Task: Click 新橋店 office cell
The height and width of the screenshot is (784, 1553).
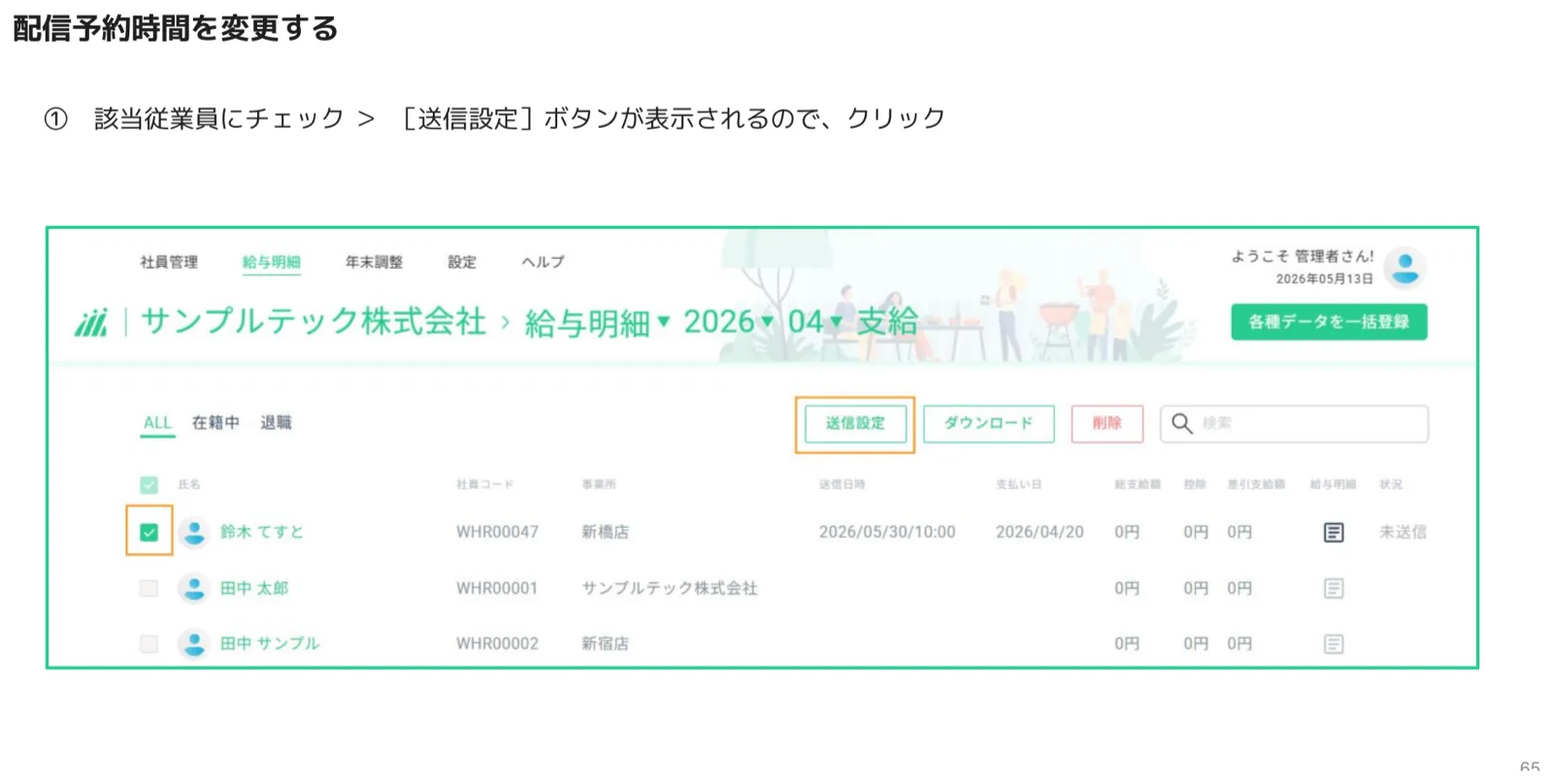Action: point(605,532)
